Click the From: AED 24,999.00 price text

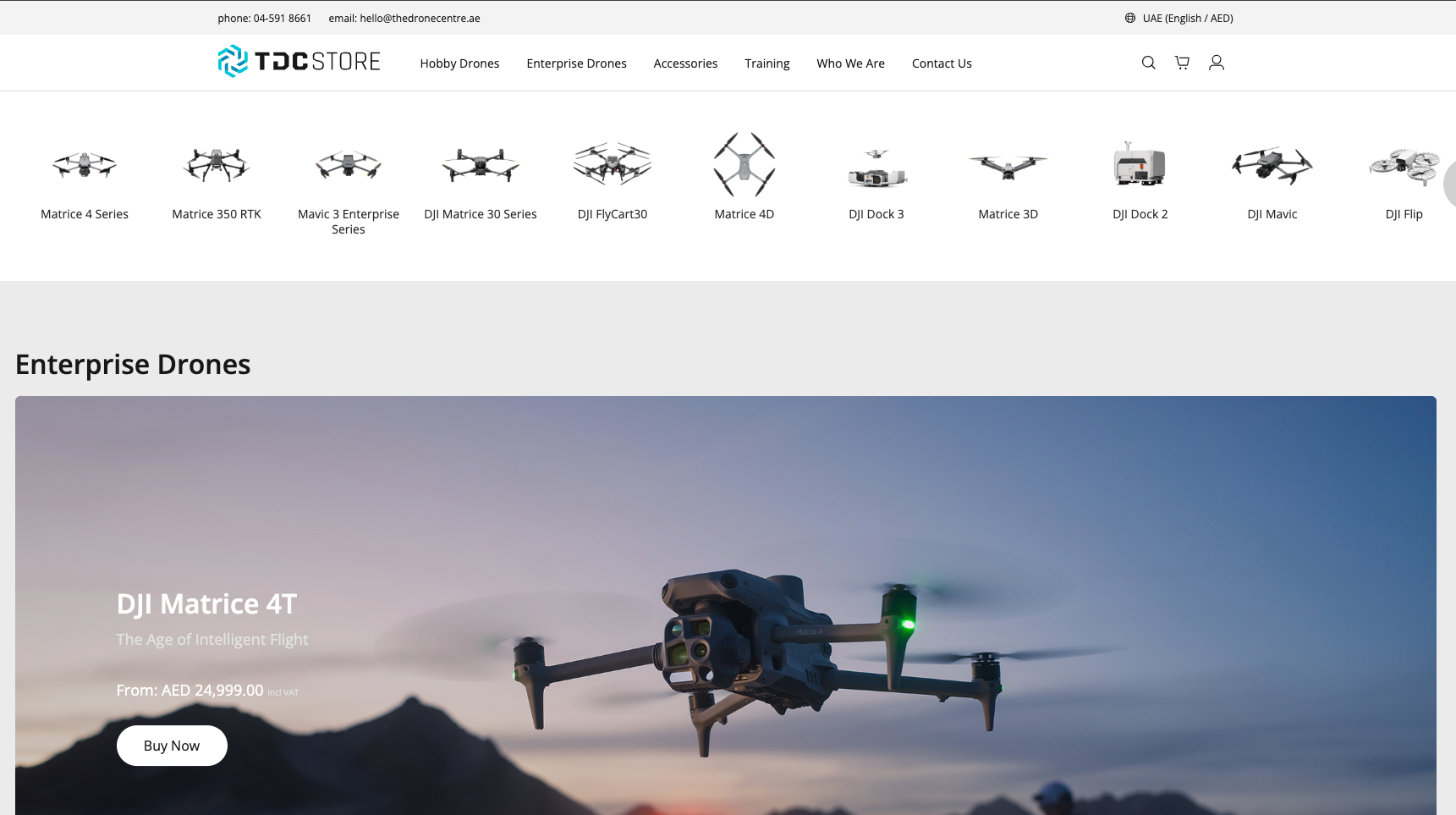[190, 691]
